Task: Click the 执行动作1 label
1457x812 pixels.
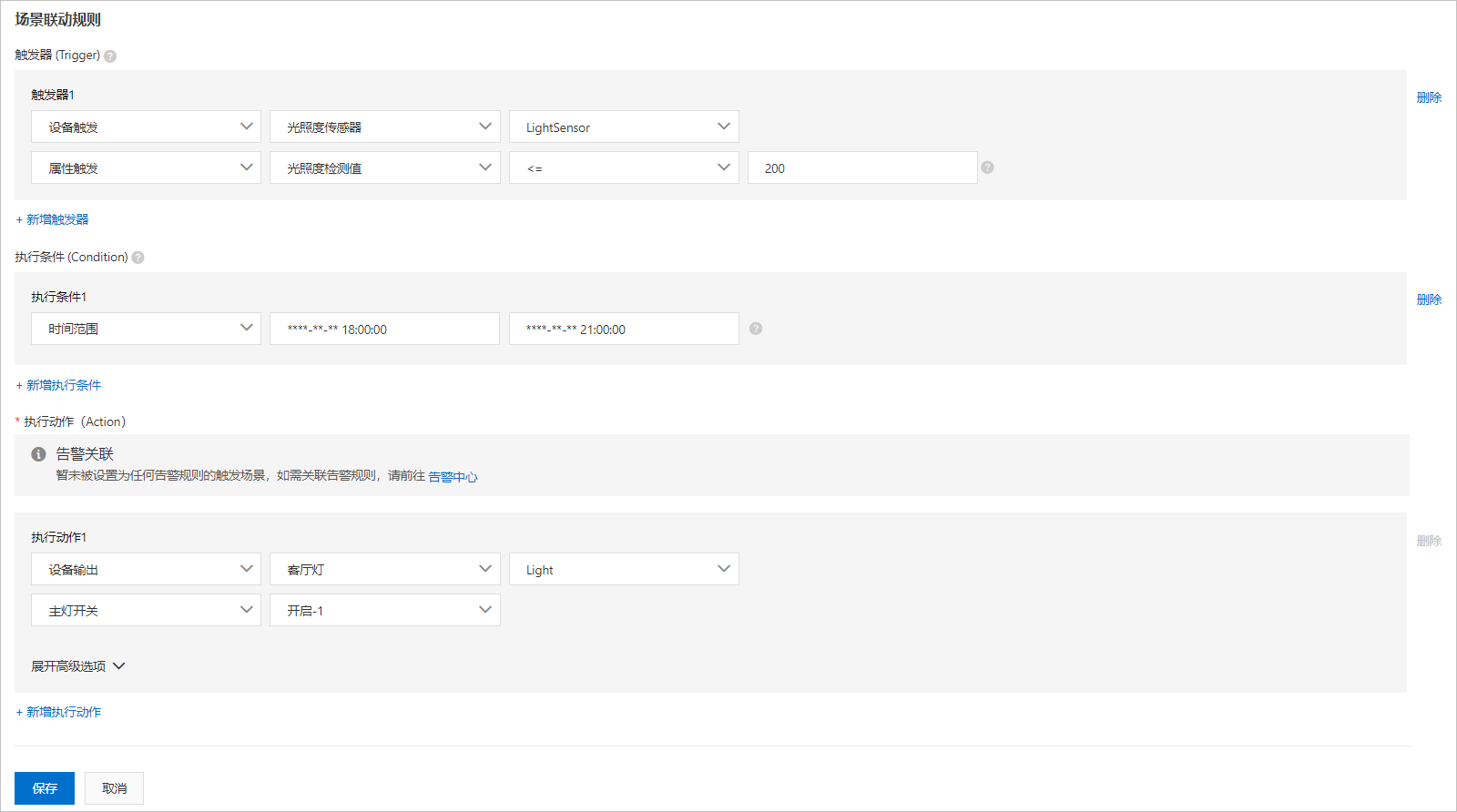Action: (x=59, y=537)
